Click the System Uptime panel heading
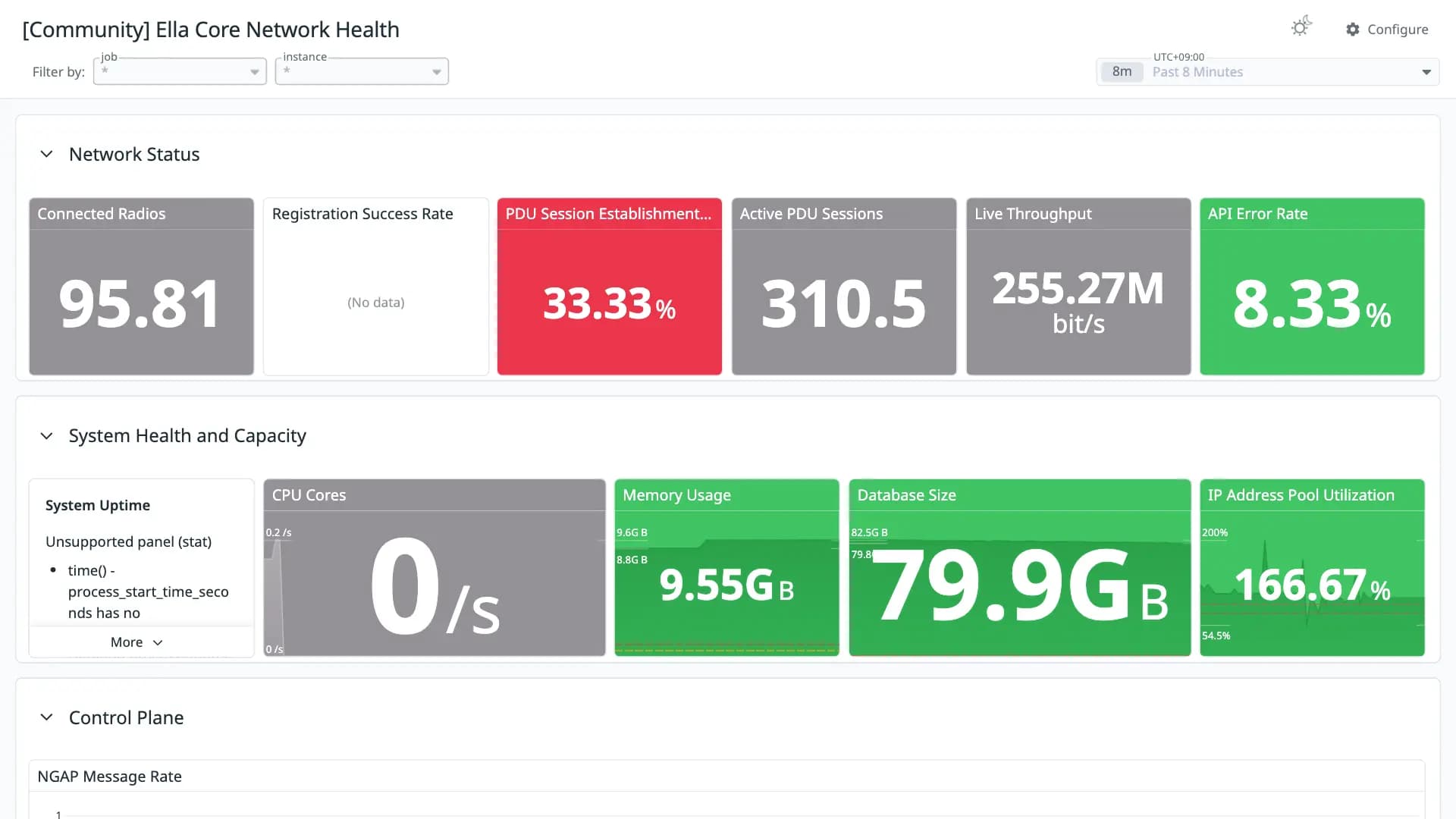 98,505
